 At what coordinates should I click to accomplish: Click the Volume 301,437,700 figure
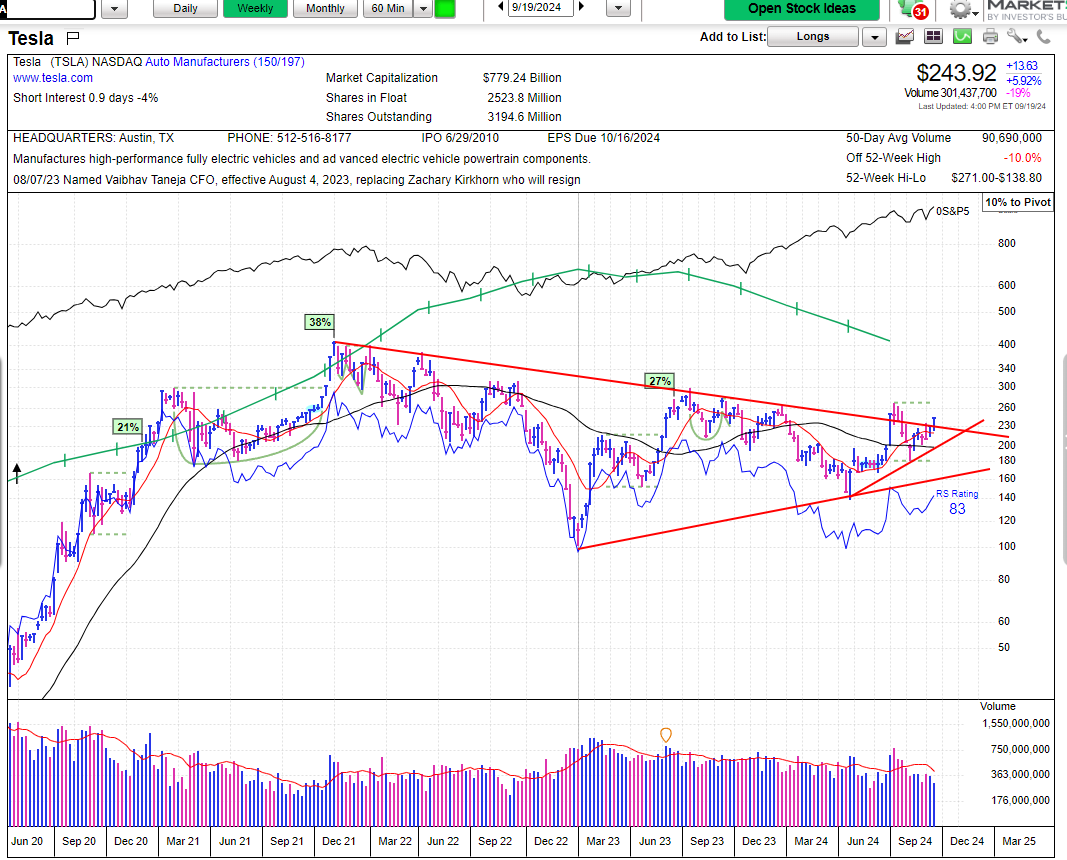coord(950,93)
